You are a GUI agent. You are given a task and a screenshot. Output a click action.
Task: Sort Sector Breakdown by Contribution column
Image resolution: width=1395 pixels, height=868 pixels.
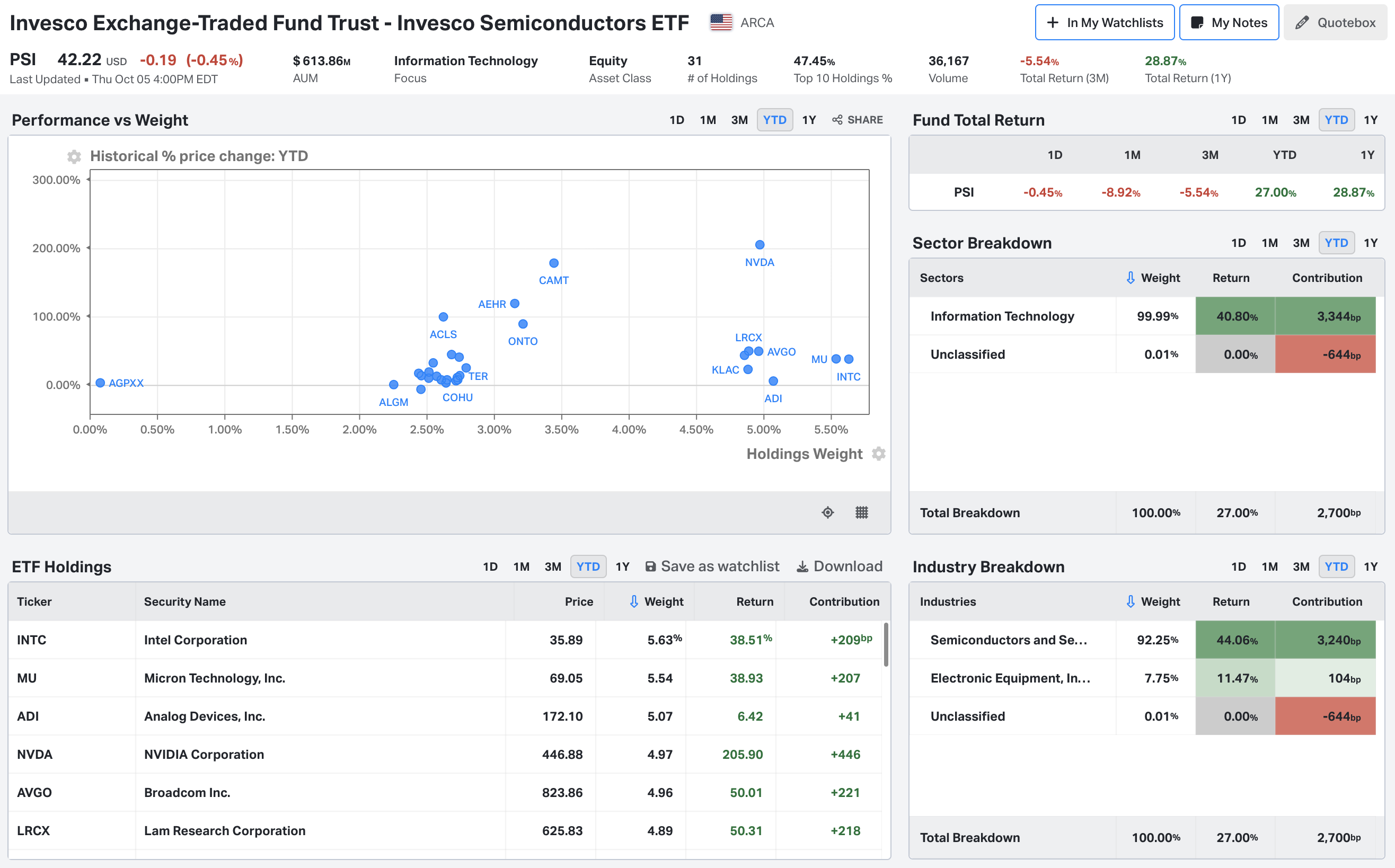[x=1327, y=277]
